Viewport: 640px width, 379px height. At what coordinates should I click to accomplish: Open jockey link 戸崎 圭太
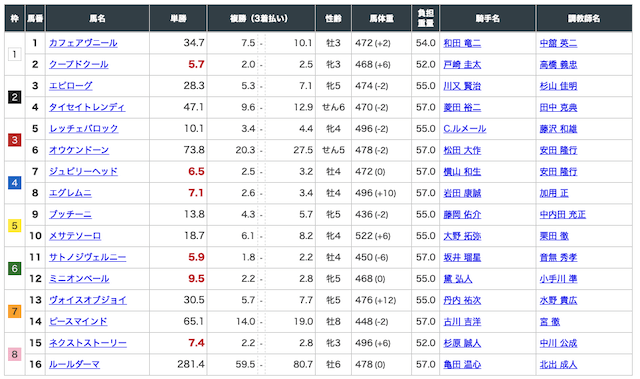(462, 64)
